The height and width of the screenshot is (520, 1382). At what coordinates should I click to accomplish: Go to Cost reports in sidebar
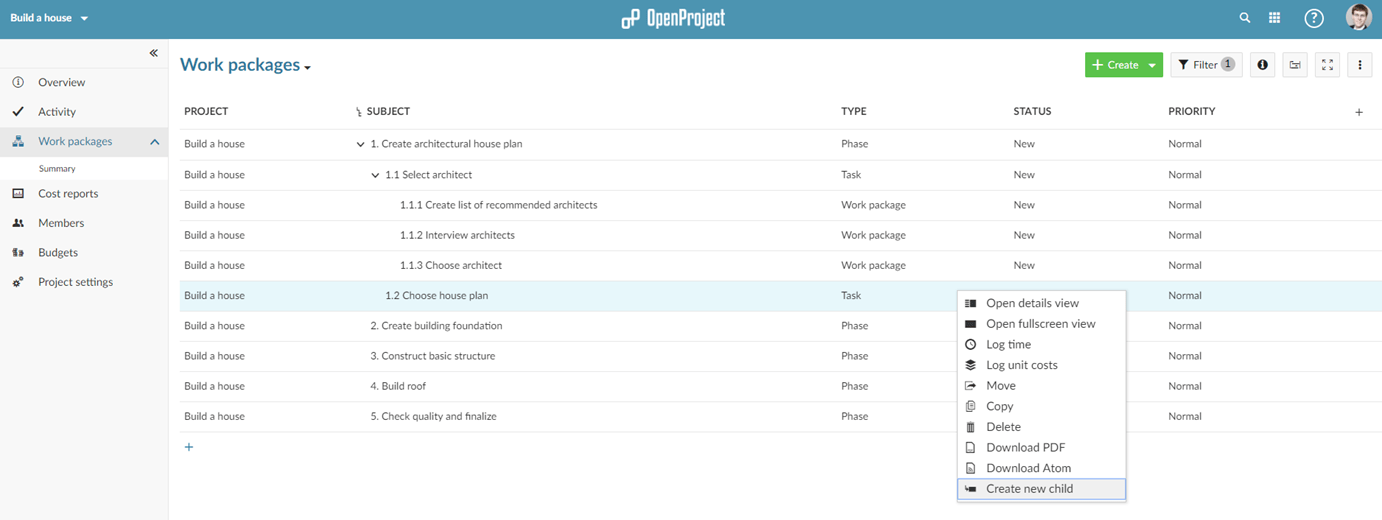[x=68, y=194]
